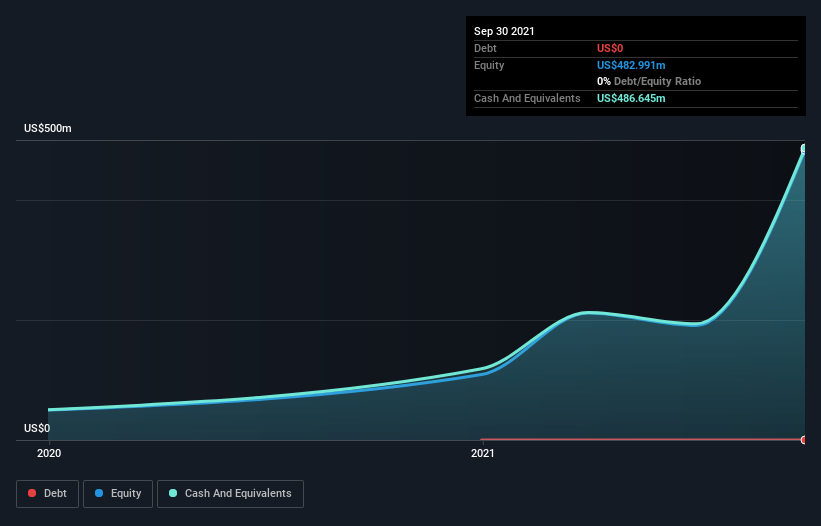Toggle the Equity legend button
The width and height of the screenshot is (821, 526).
(x=118, y=494)
